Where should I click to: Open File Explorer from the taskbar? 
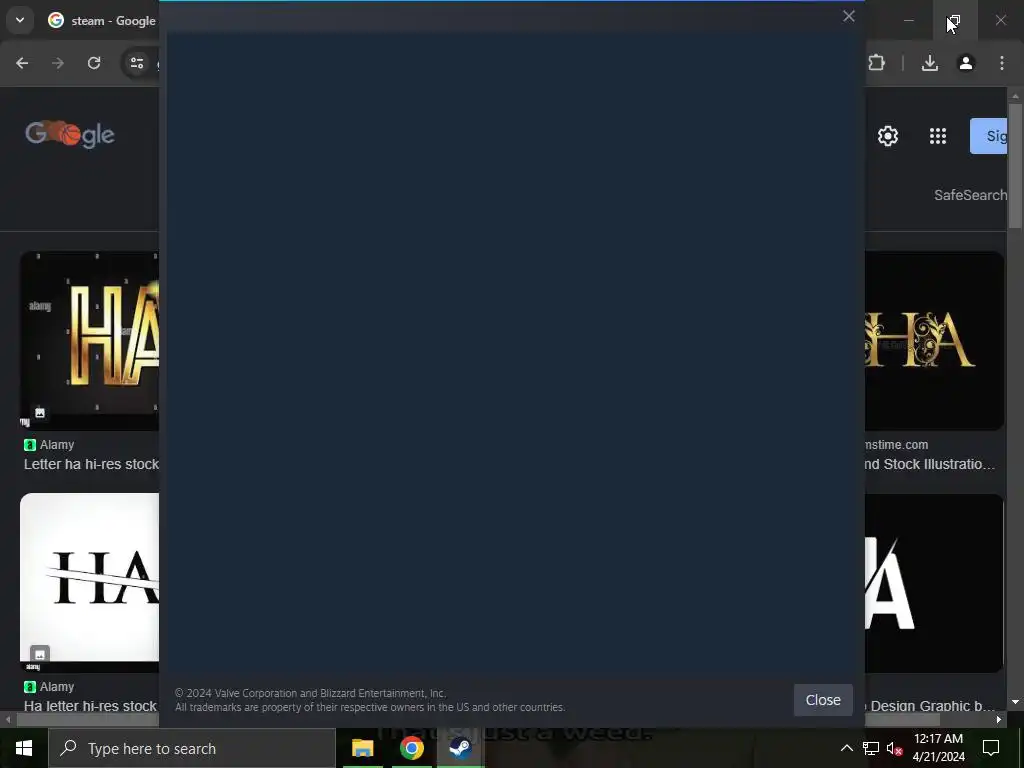362,748
